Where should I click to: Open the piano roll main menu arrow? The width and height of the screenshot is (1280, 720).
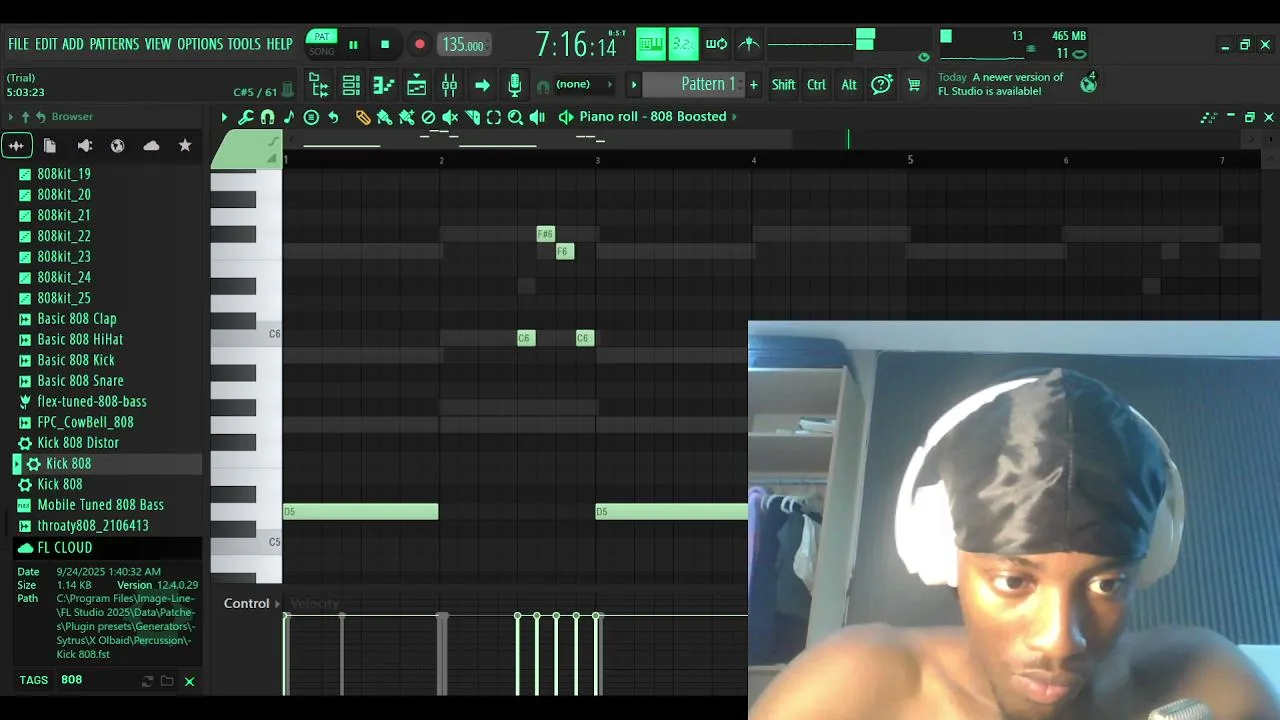[x=224, y=117]
